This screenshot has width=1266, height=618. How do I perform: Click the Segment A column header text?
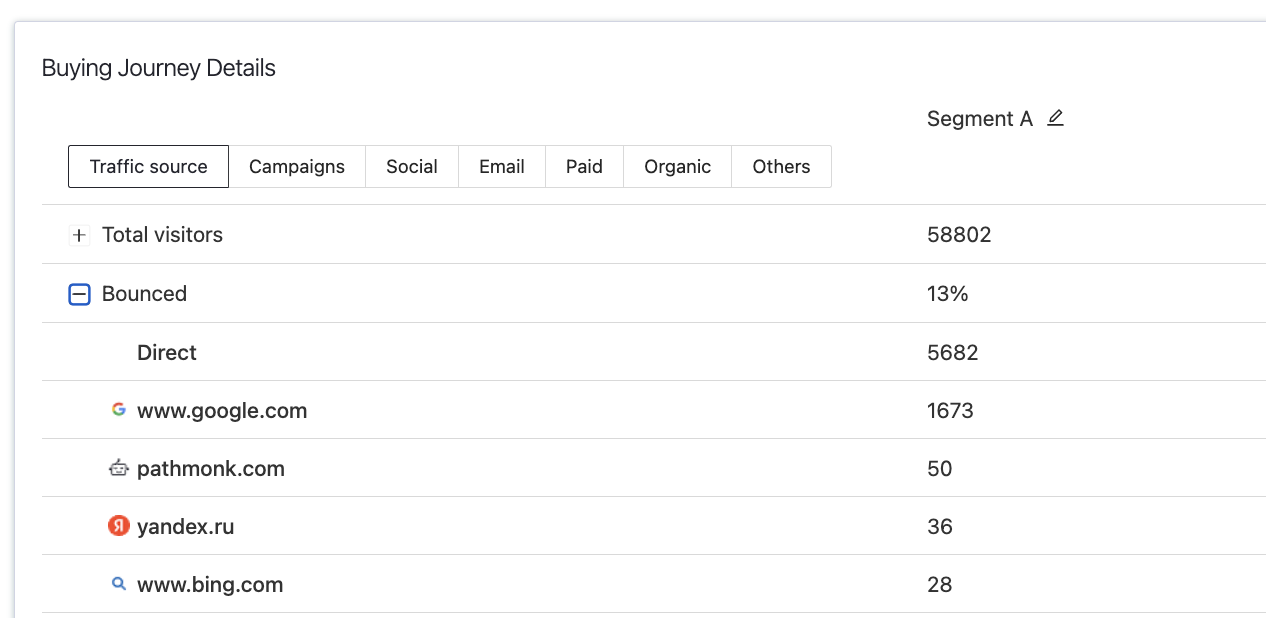click(x=979, y=119)
